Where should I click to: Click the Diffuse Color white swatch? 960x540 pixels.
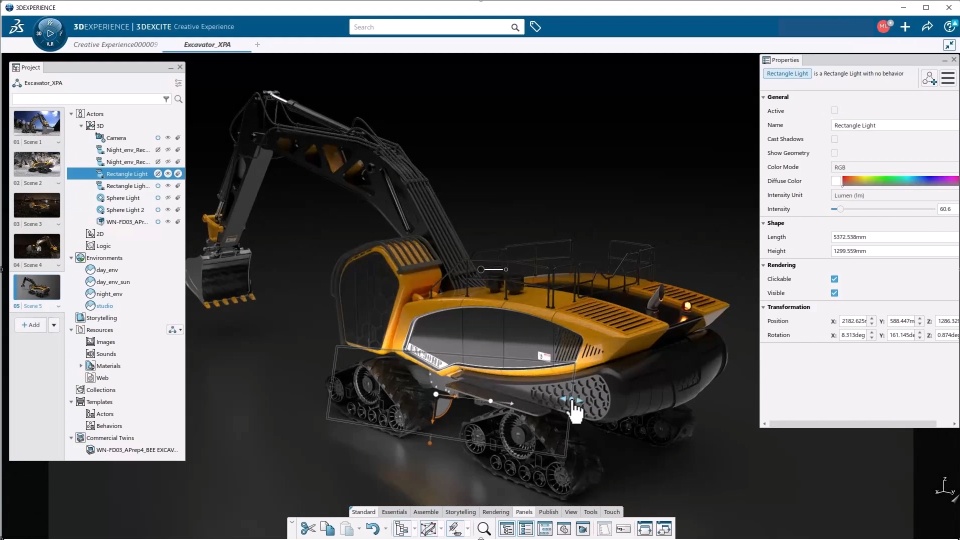click(x=836, y=181)
